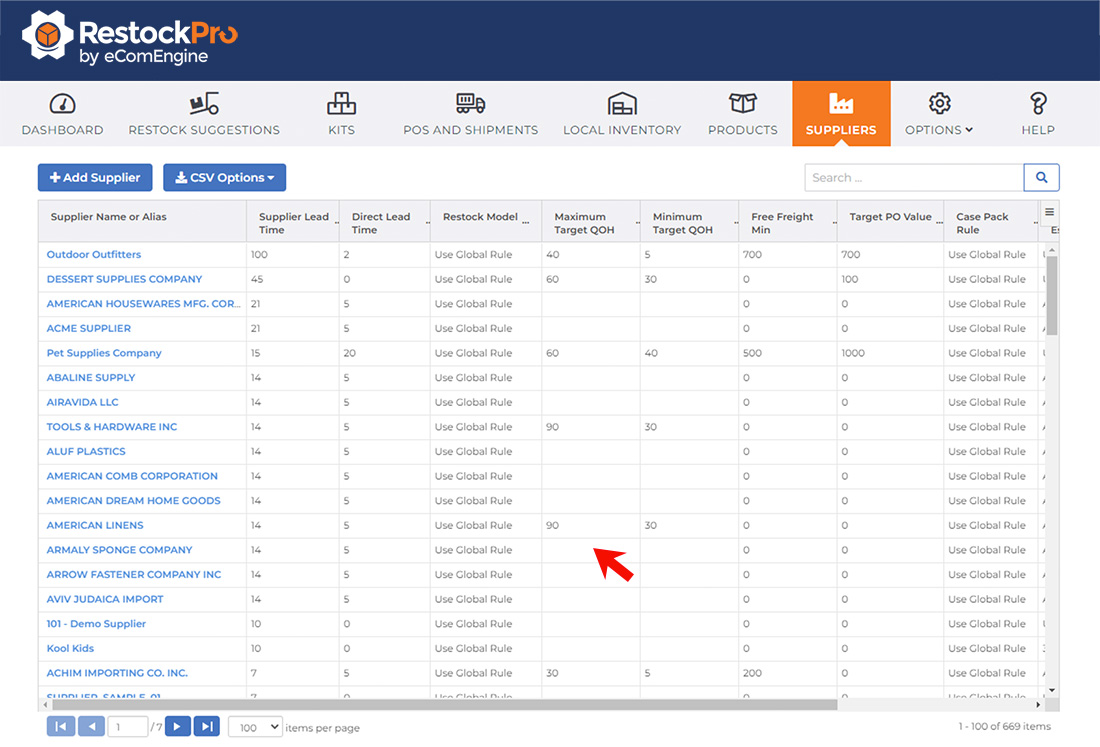This screenshot has width=1100, height=747.
Task: Click the Add Supplier button
Action: pyautogui.click(x=95, y=178)
